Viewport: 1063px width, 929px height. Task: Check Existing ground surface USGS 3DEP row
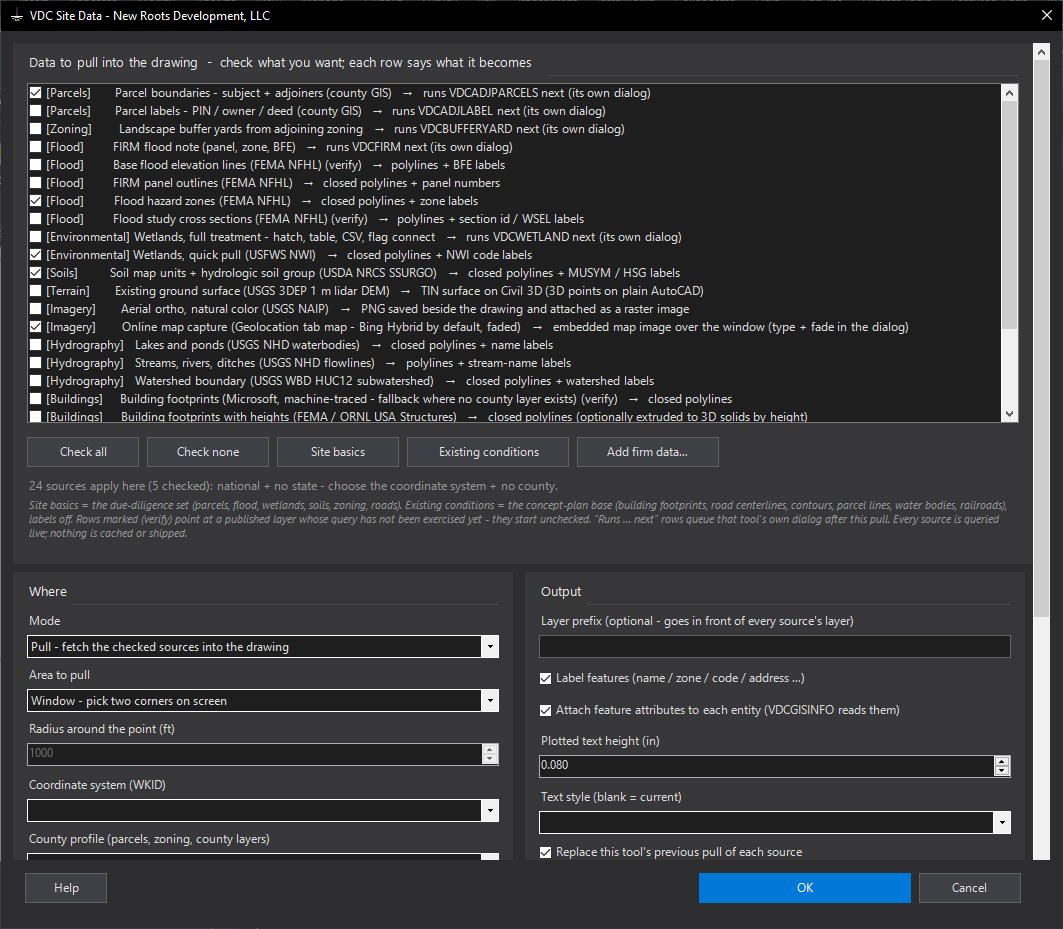click(x=35, y=291)
